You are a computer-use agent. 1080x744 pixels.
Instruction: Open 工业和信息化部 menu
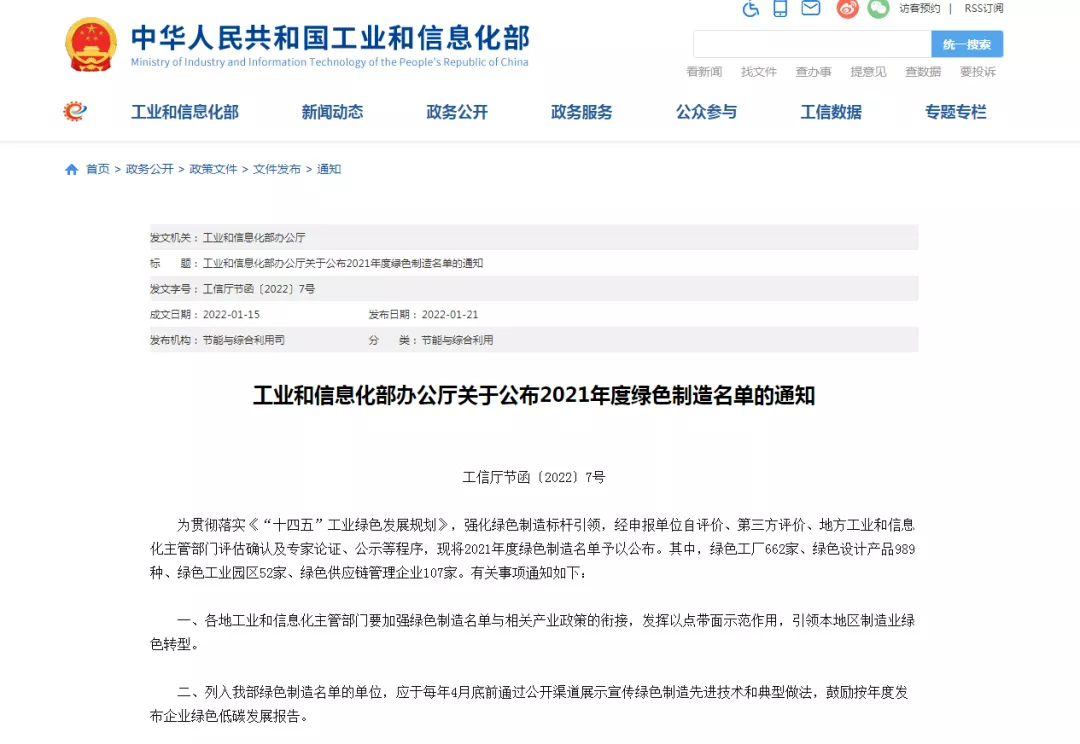click(185, 112)
